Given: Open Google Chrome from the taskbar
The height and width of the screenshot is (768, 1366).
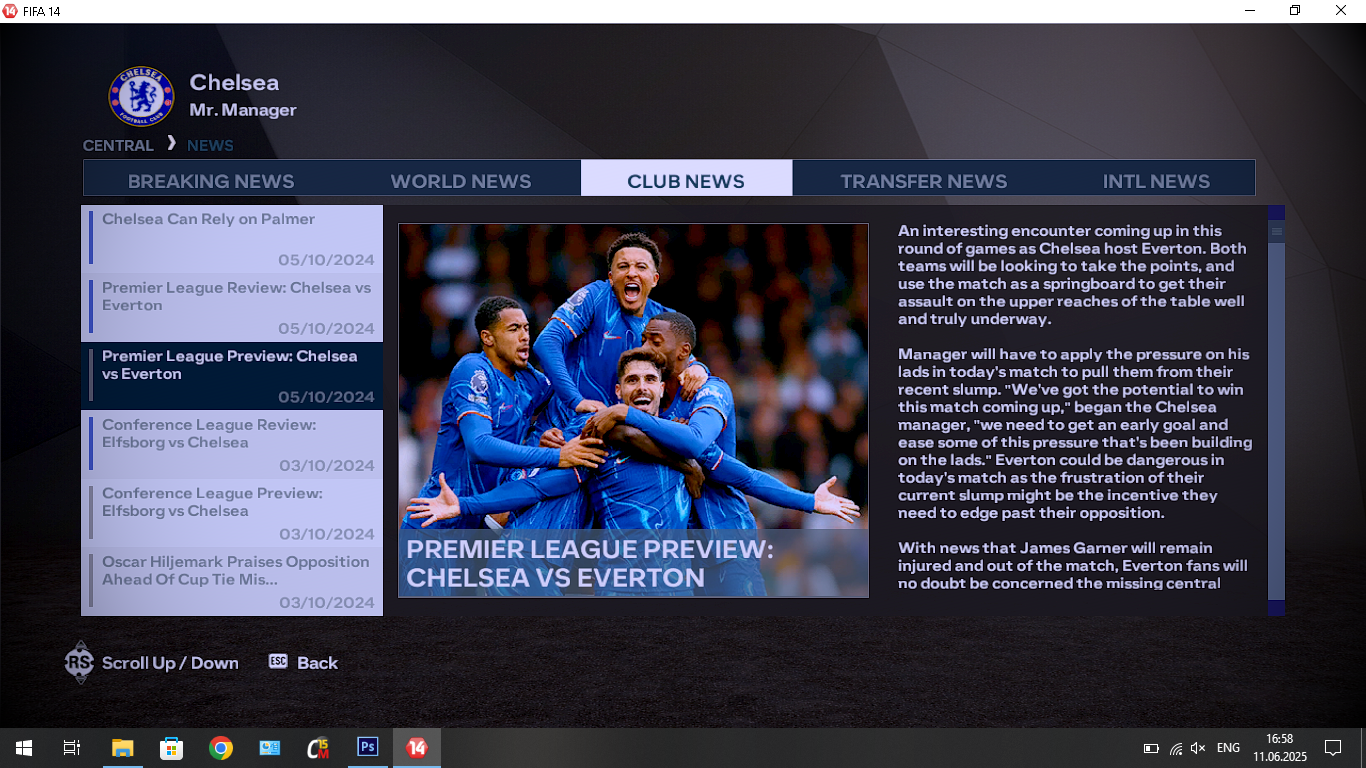Looking at the screenshot, I should point(221,748).
